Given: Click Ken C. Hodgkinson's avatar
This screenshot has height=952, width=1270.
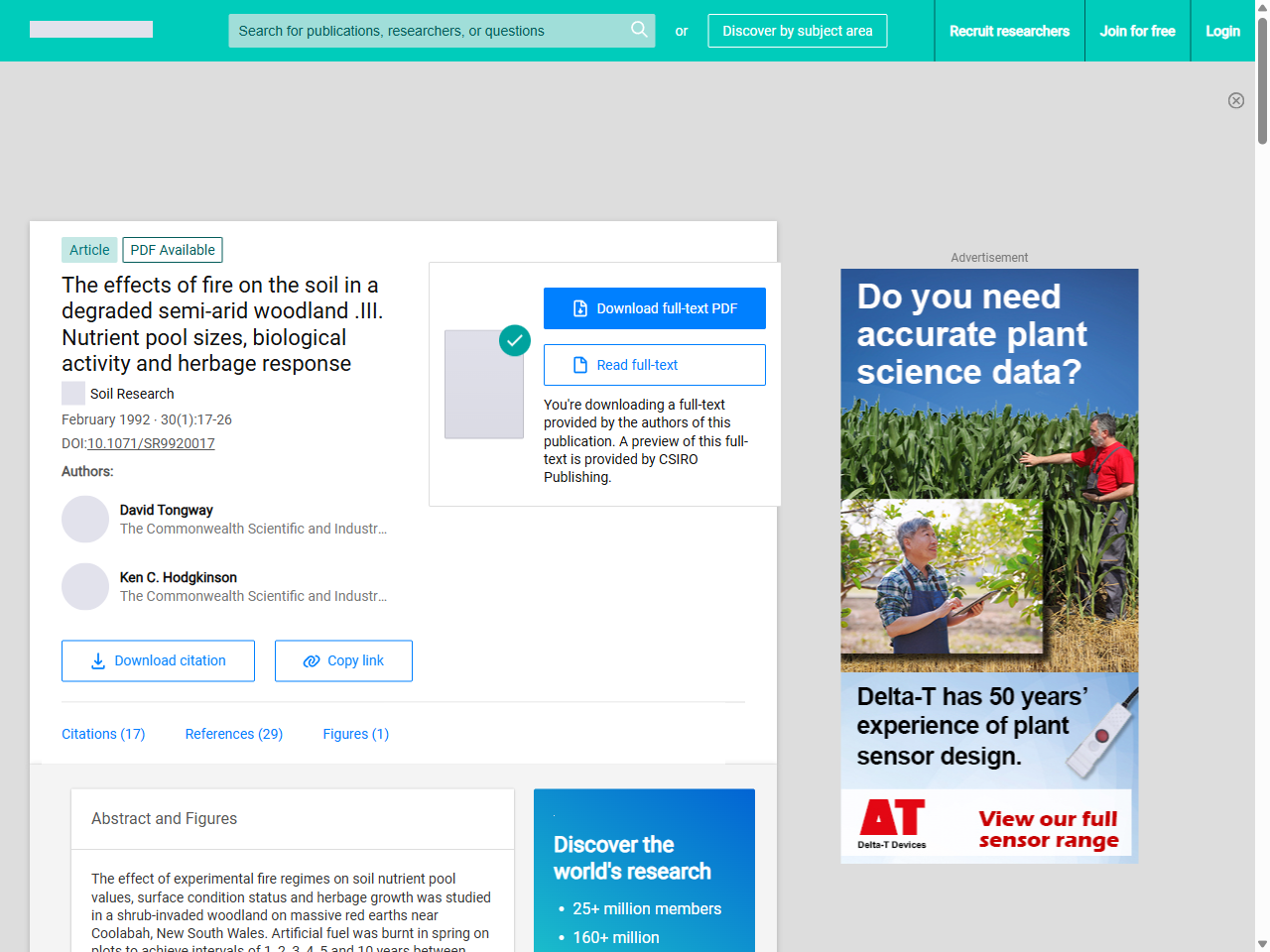Looking at the screenshot, I should [85, 586].
